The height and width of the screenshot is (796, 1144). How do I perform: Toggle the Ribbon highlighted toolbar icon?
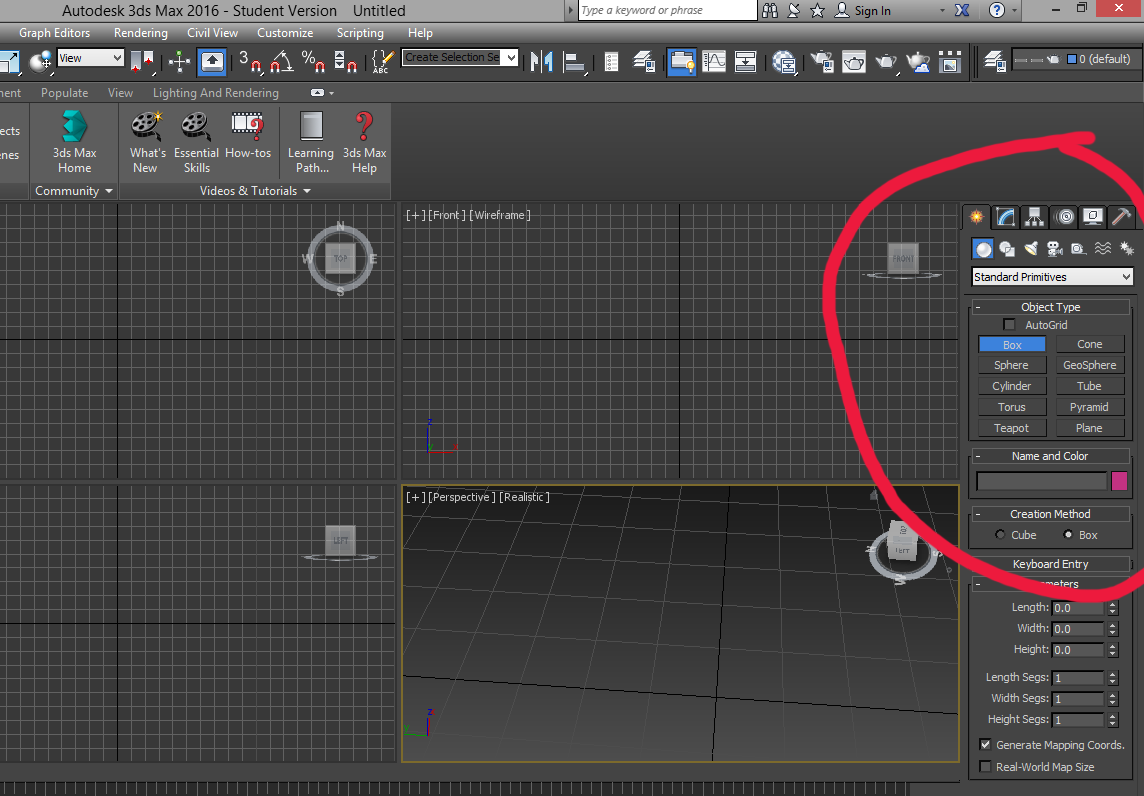681,62
